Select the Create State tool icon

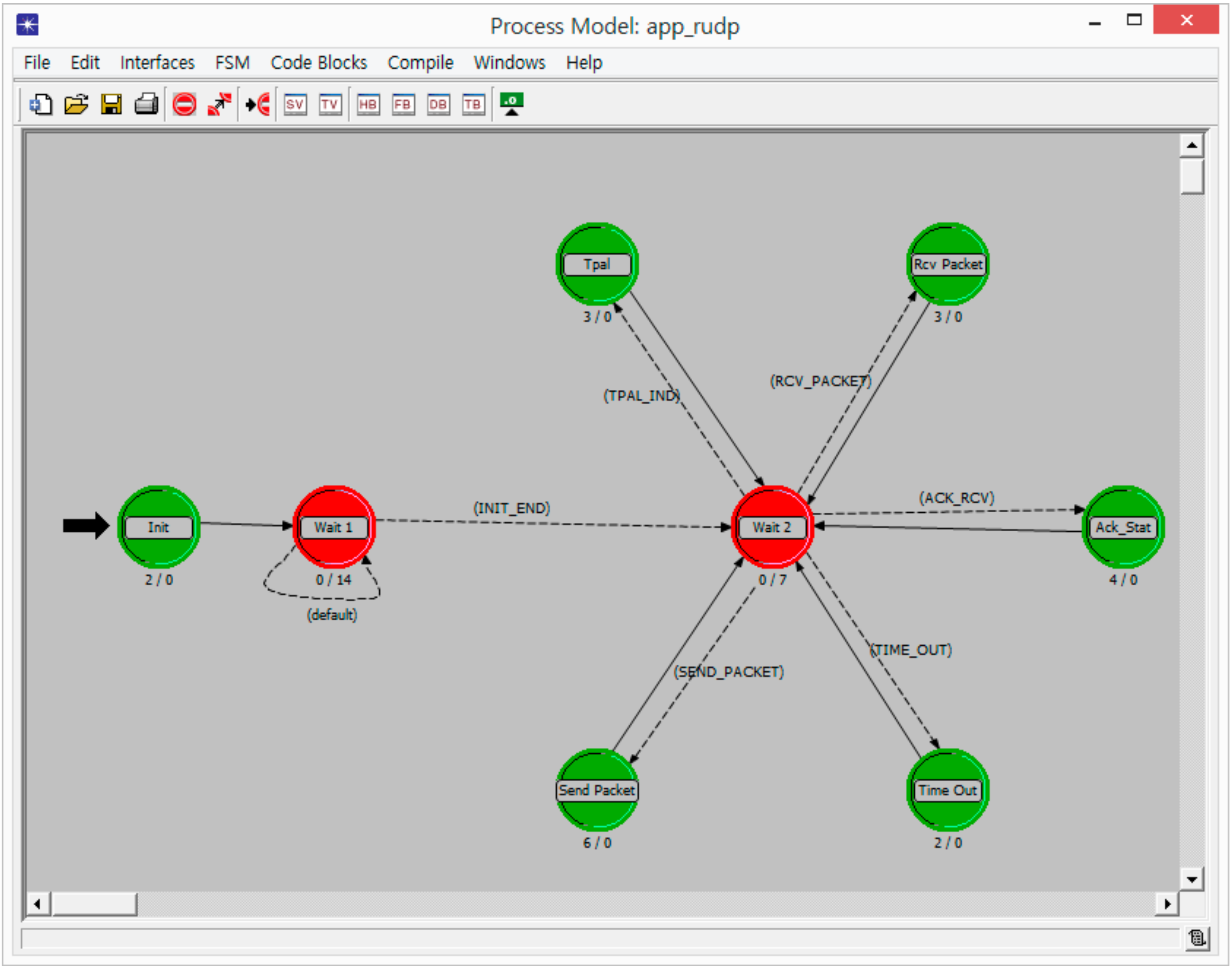tap(184, 104)
